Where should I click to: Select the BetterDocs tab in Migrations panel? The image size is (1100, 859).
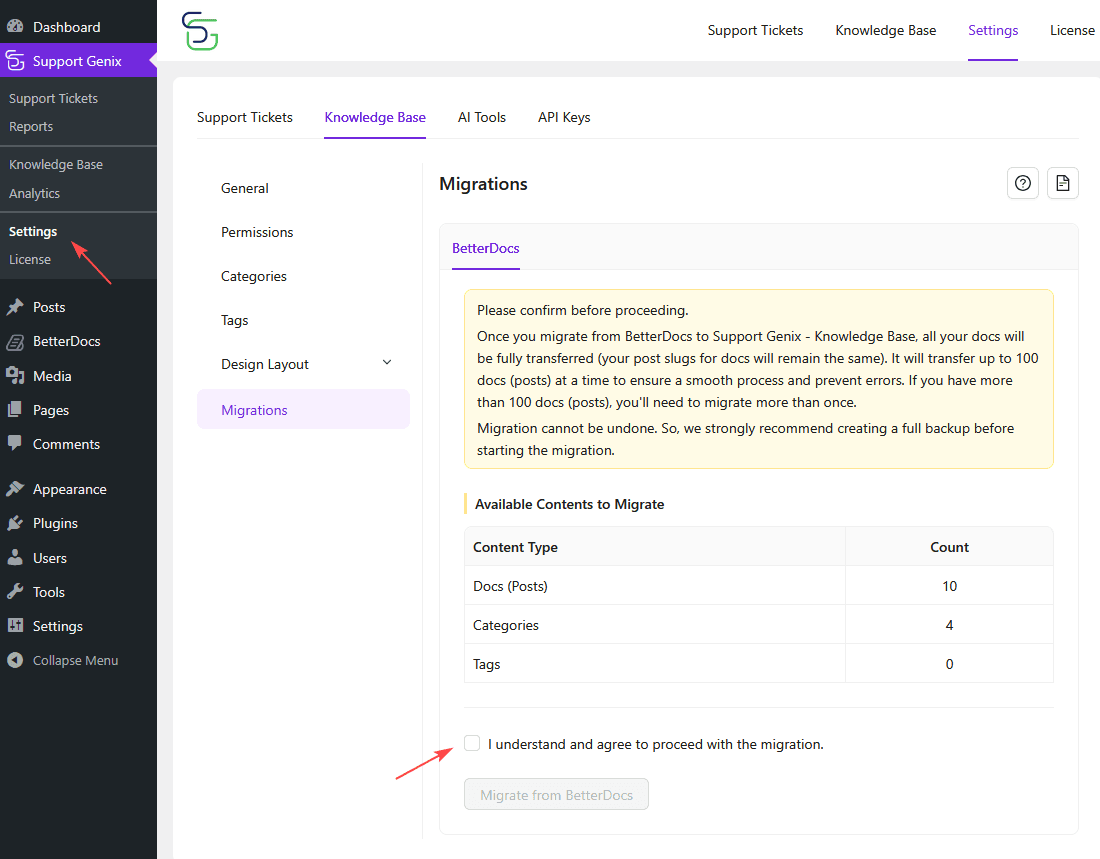[485, 248]
